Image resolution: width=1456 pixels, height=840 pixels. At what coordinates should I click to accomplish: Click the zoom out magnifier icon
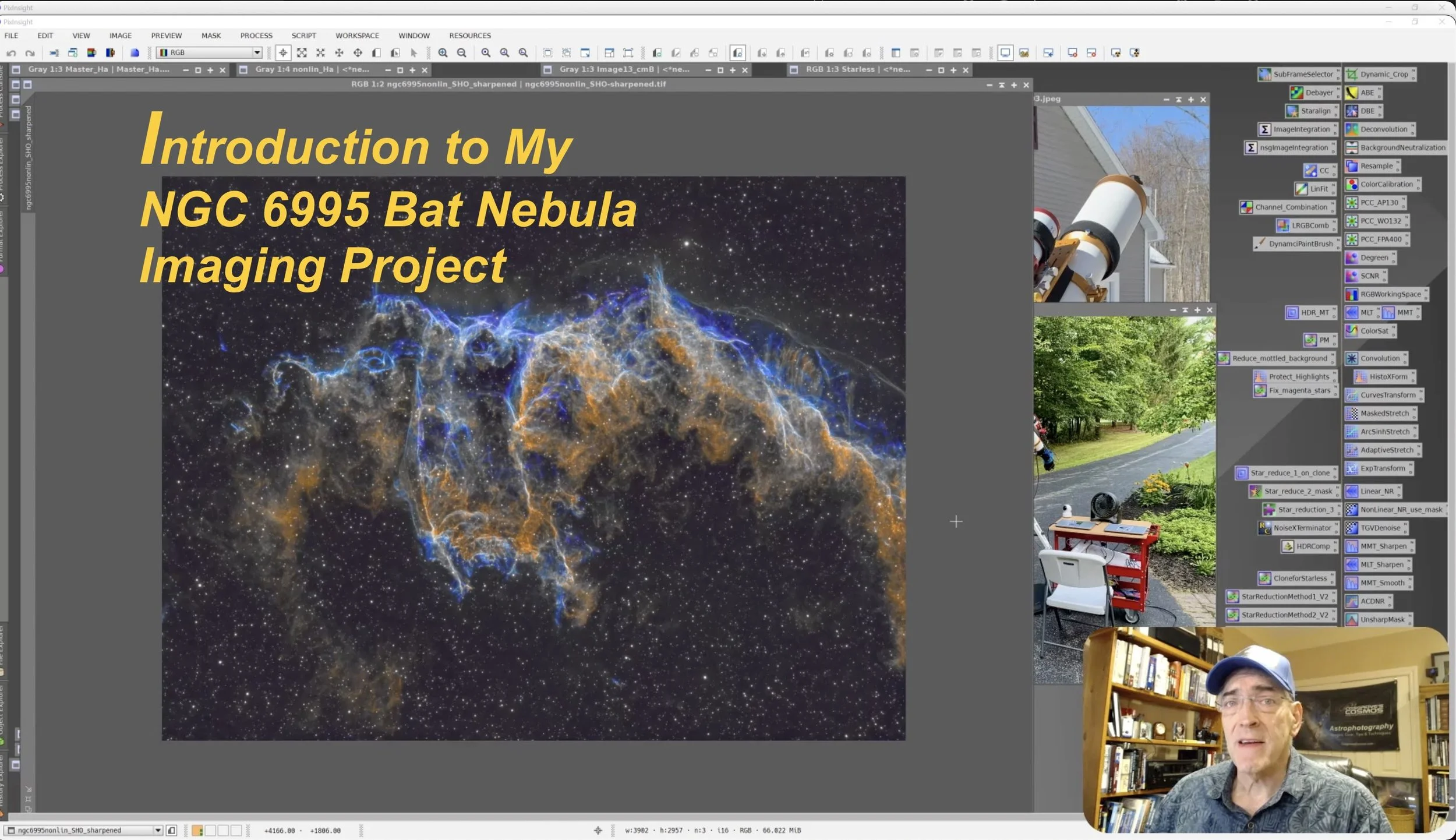(x=462, y=53)
